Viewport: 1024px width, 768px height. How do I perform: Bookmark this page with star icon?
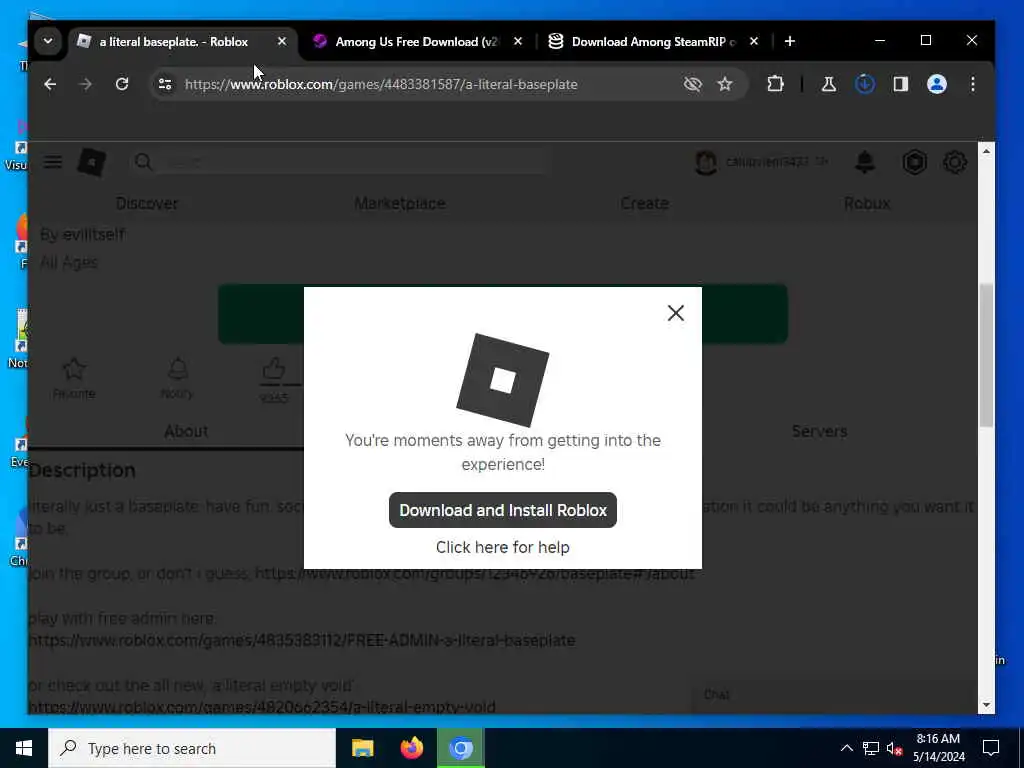click(x=725, y=84)
